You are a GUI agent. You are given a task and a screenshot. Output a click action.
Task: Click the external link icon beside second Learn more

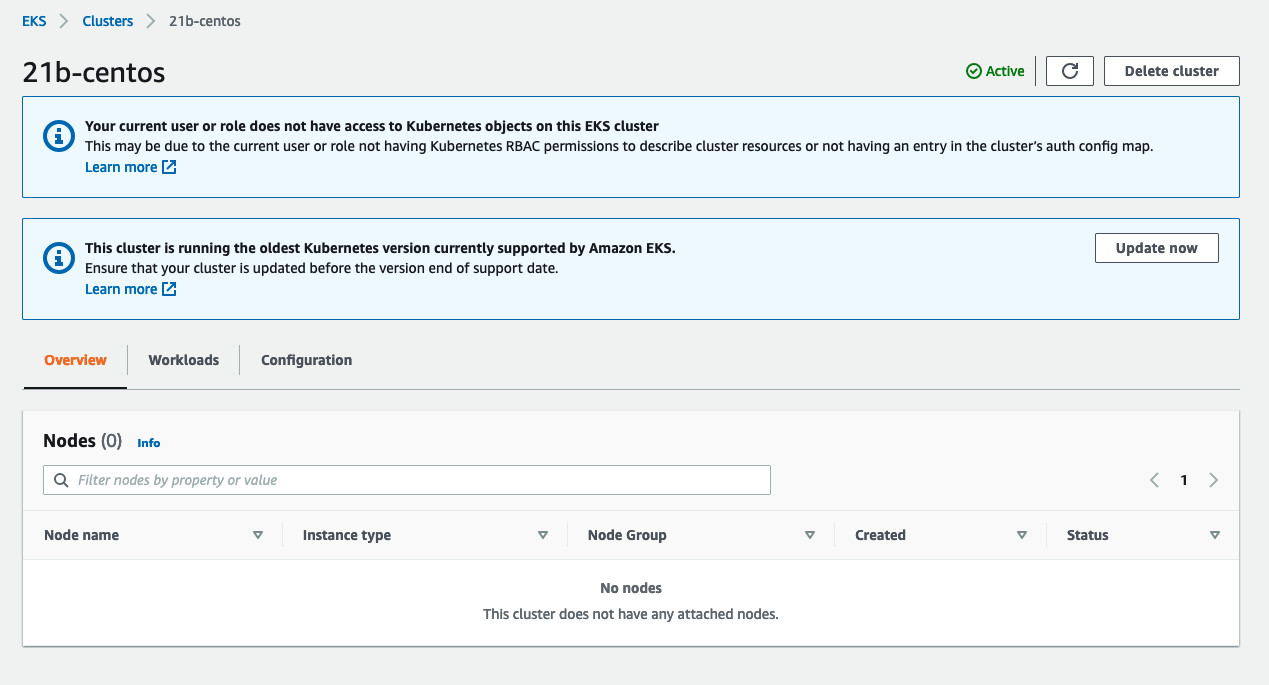(x=170, y=289)
